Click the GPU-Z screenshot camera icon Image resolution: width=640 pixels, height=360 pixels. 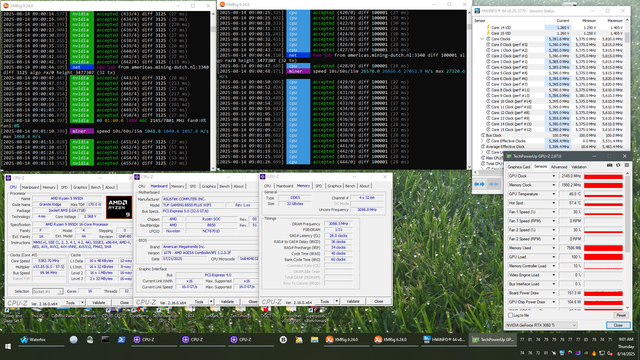click(x=609, y=166)
